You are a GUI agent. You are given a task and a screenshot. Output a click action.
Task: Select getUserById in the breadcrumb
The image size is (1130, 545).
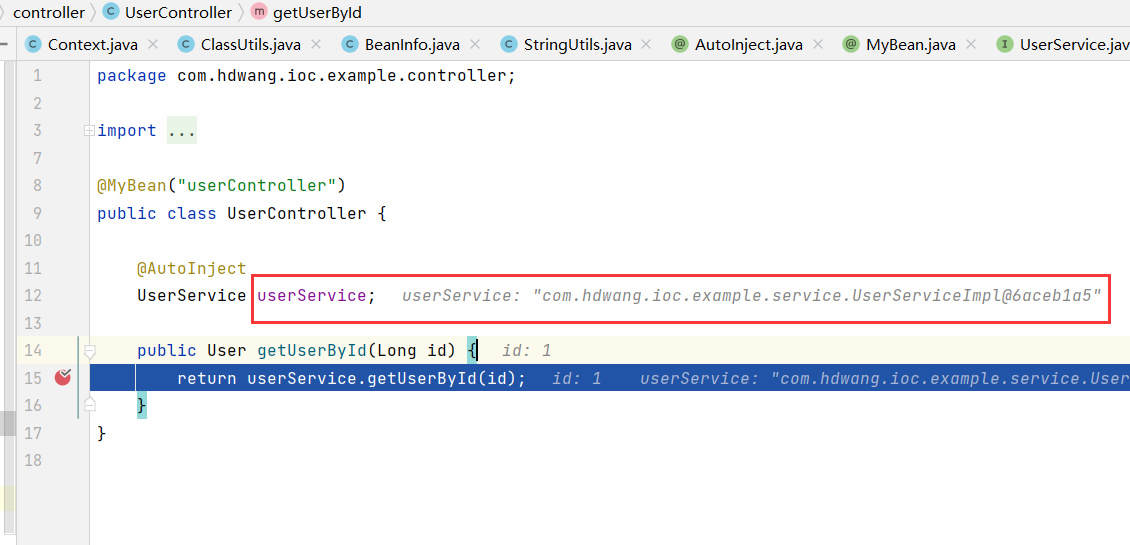click(x=317, y=12)
